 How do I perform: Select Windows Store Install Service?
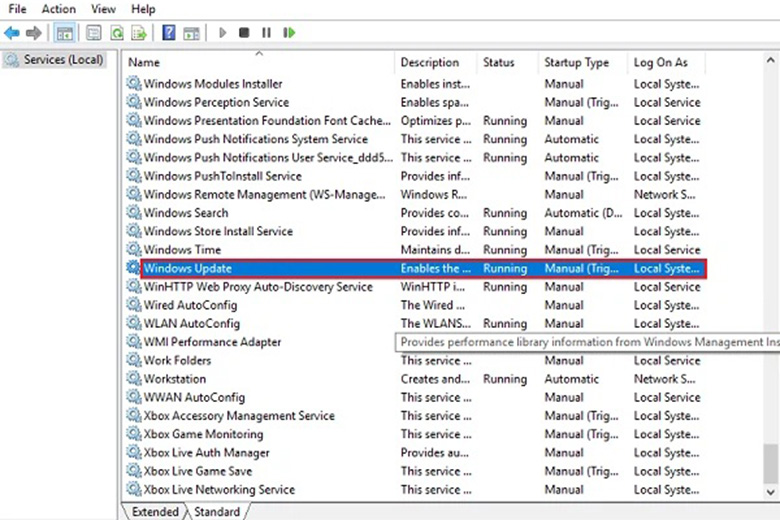(218, 231)
